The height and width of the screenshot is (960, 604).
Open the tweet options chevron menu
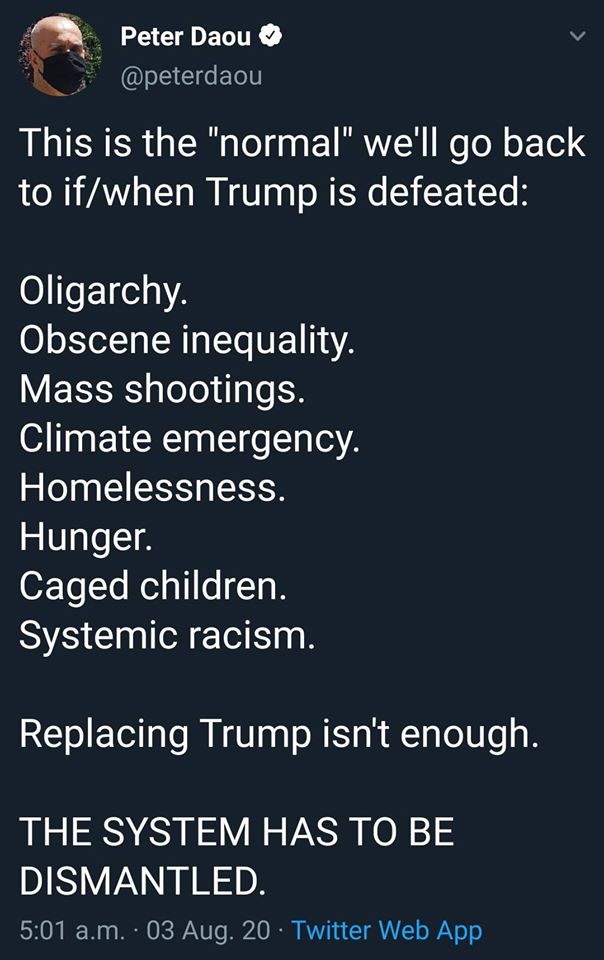(575, 37)
